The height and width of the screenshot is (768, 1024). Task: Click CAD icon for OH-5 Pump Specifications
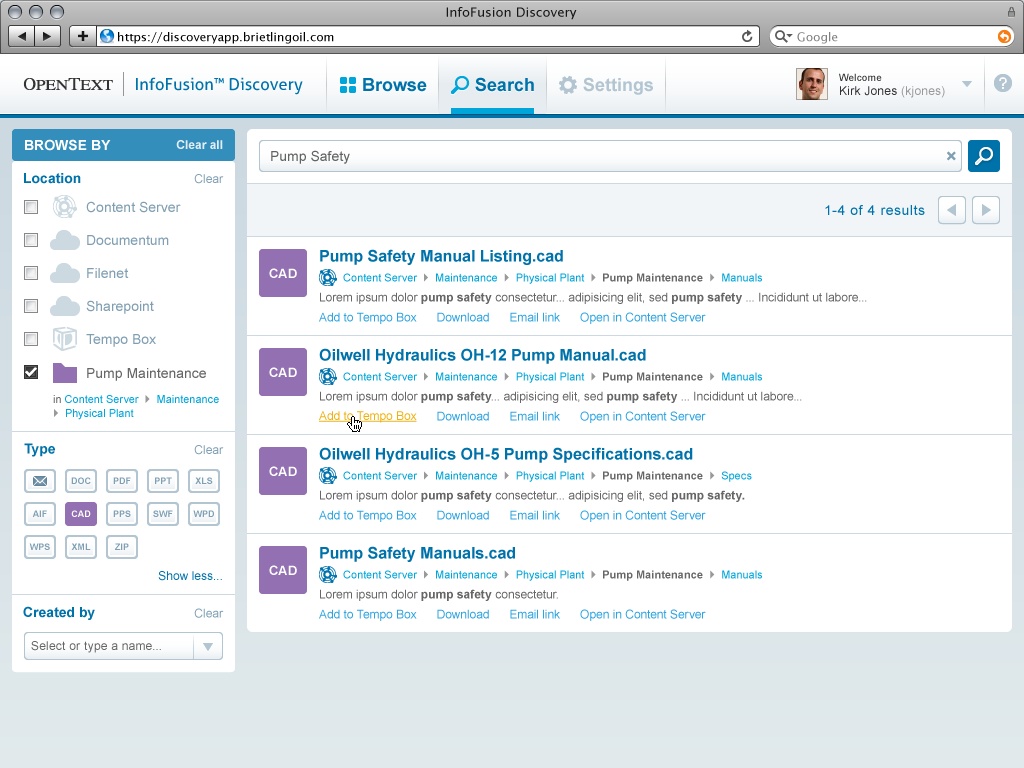pyautogui.click(x=283, y=471)
